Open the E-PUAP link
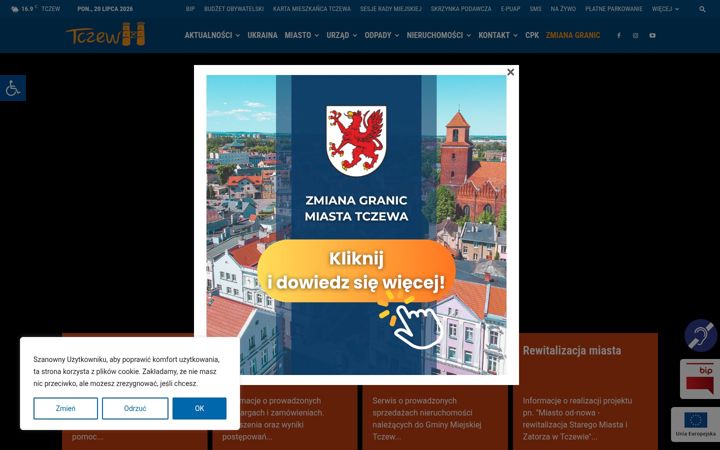The height and width of the screenshot is (450, 720). click(510, 9)
